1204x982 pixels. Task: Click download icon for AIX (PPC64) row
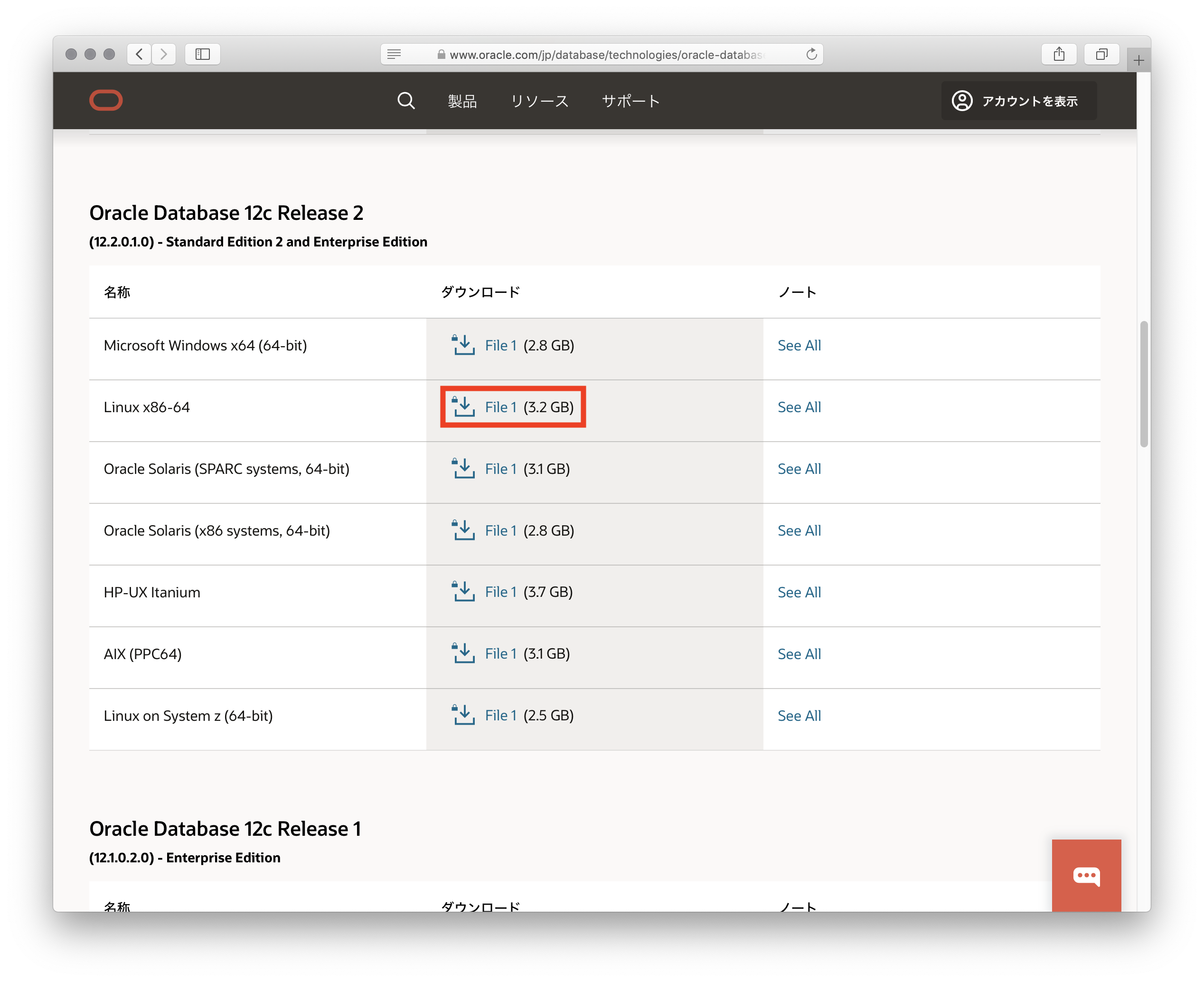[463, 653]
